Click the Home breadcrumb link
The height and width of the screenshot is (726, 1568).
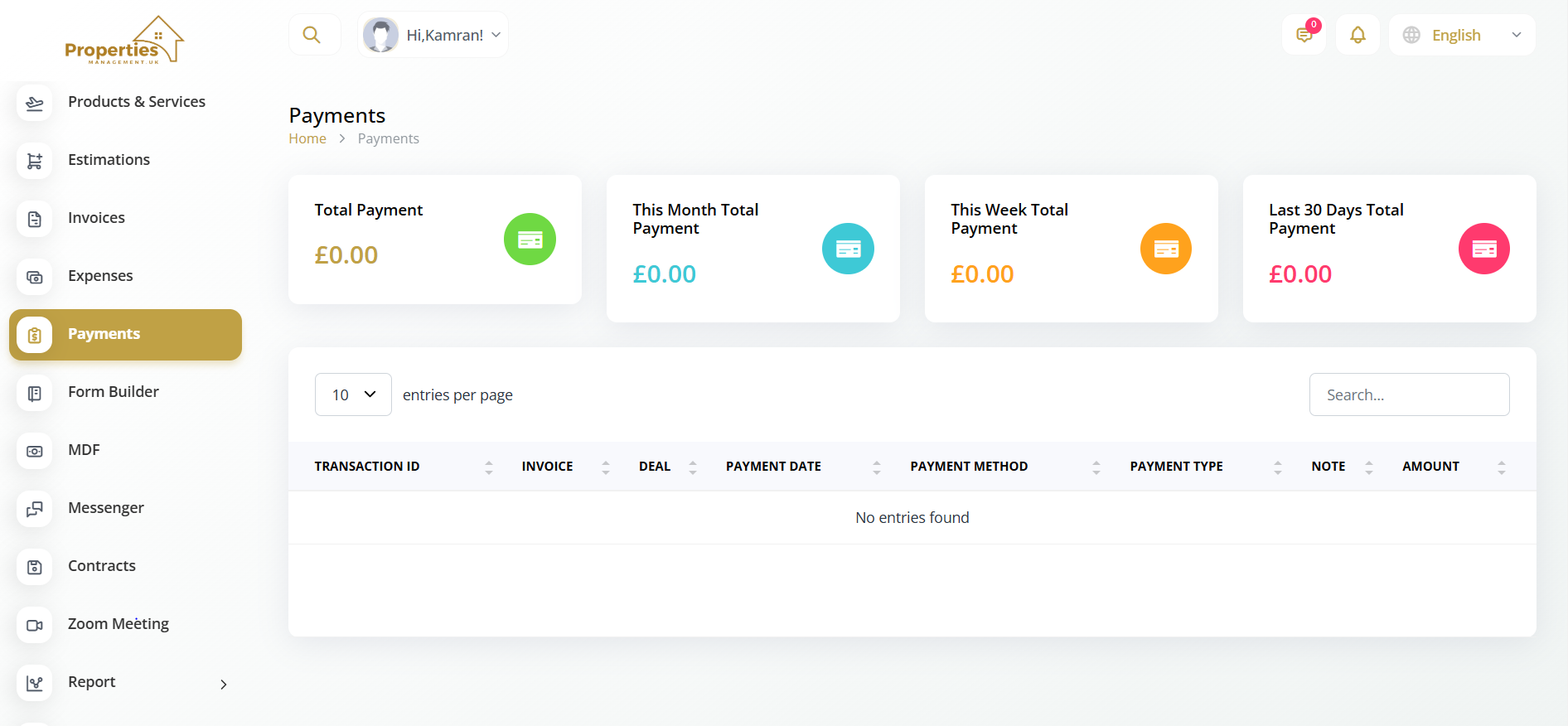click(x=307, y=138)
